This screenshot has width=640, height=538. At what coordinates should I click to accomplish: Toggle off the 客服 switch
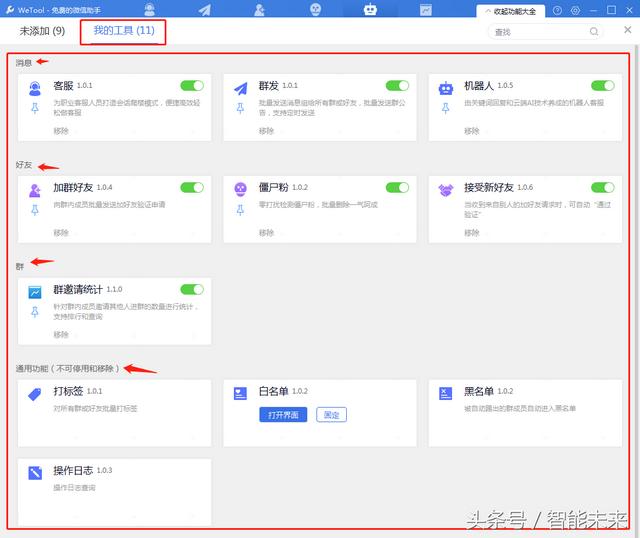[x=192, y=85]
